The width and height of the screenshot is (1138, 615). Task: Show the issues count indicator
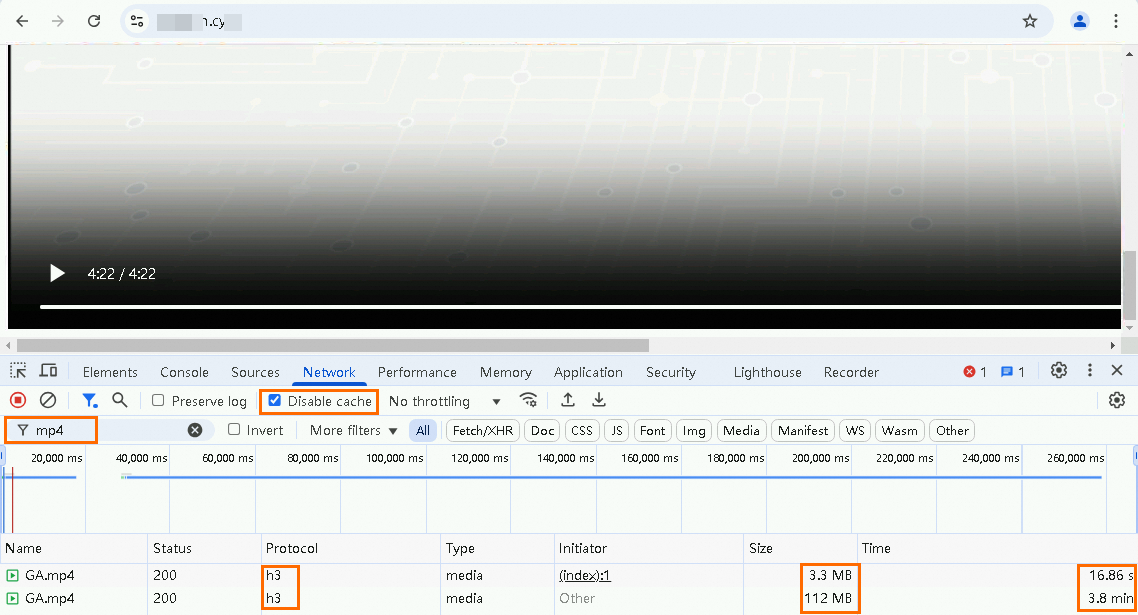pyautogui.click(x=1012, y=372)
